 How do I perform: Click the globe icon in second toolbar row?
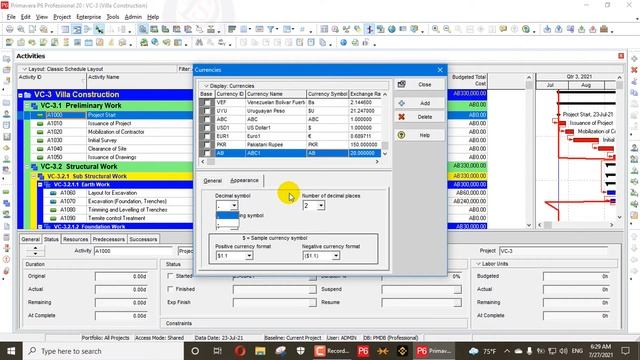[x=343, y=42]
